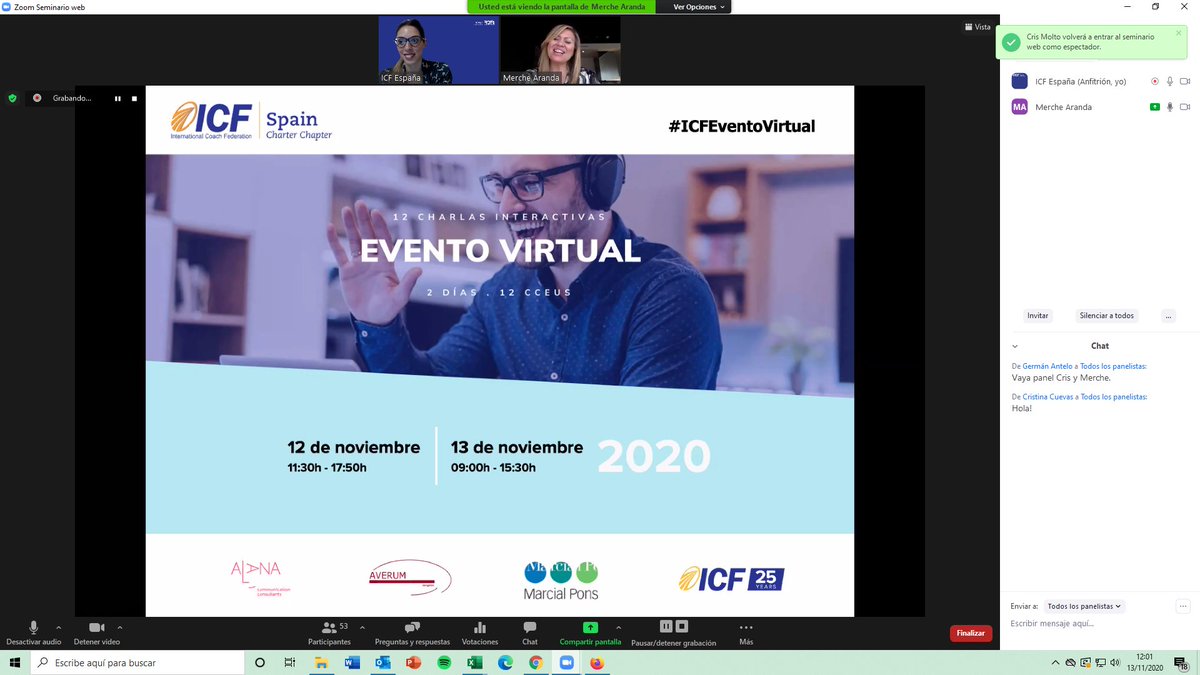
Task: Click the Invitar button
Action: coord(1038,315)
